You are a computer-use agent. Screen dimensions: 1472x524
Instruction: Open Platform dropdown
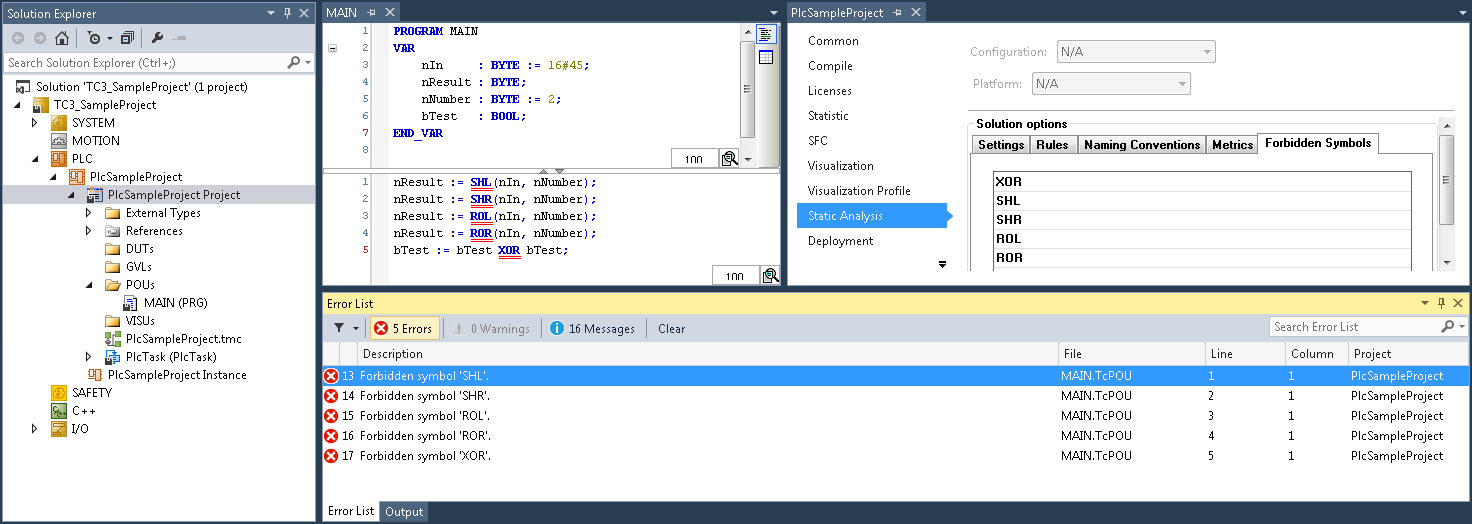pos(1111,84)
